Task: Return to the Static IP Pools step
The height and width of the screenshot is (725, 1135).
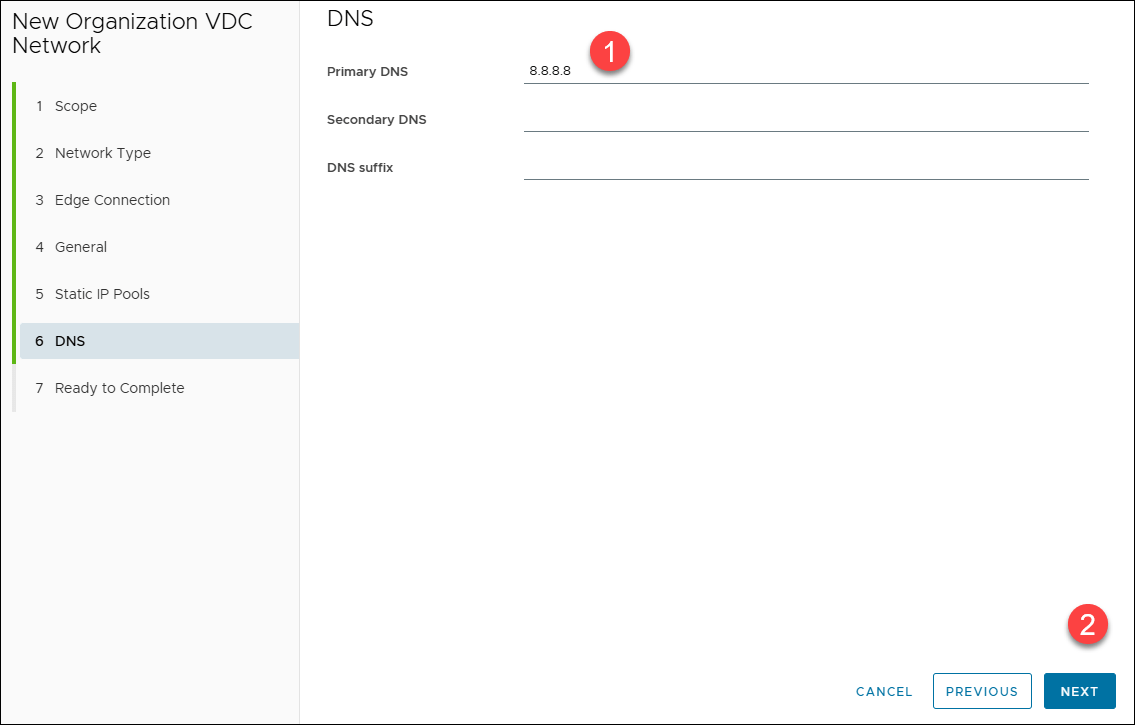Action: 102,294
